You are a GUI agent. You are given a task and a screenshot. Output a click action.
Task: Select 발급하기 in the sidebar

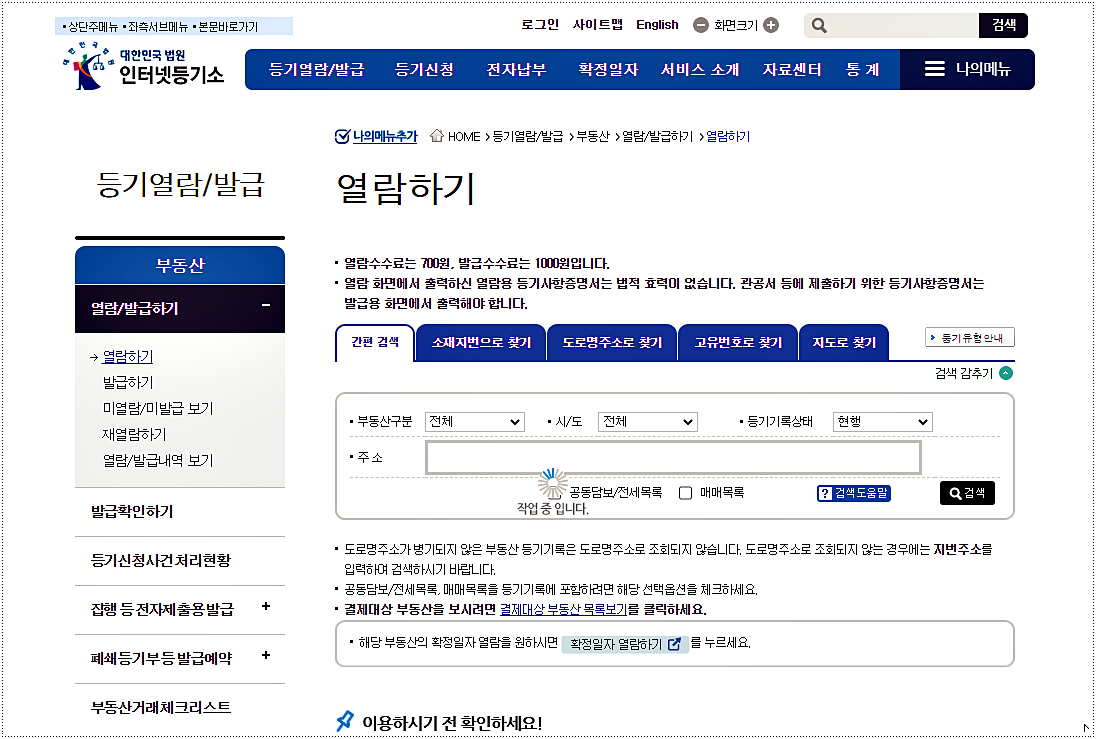click(128, 382)
